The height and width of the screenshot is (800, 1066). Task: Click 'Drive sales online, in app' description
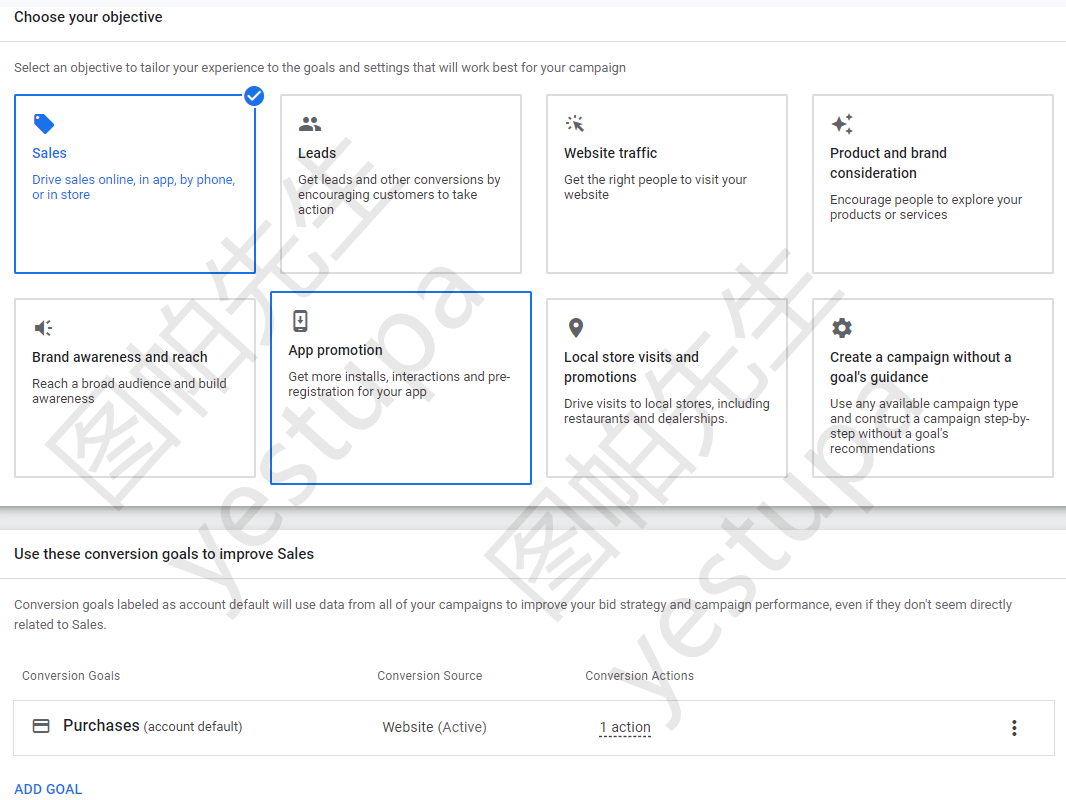(133, 187)
